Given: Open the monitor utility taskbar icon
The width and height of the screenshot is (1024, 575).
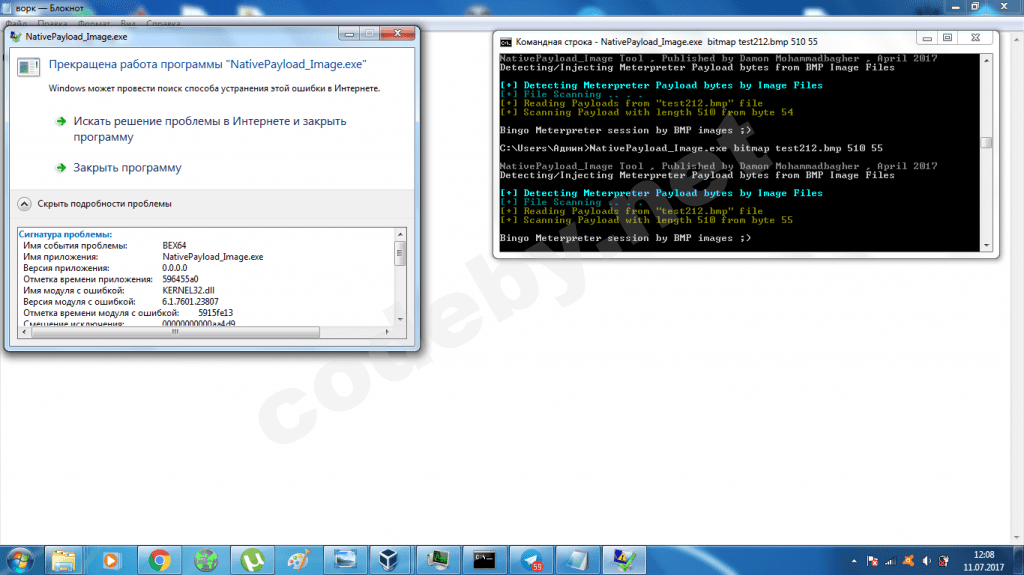Looking at the screenshot, I should tap(438, 561).
